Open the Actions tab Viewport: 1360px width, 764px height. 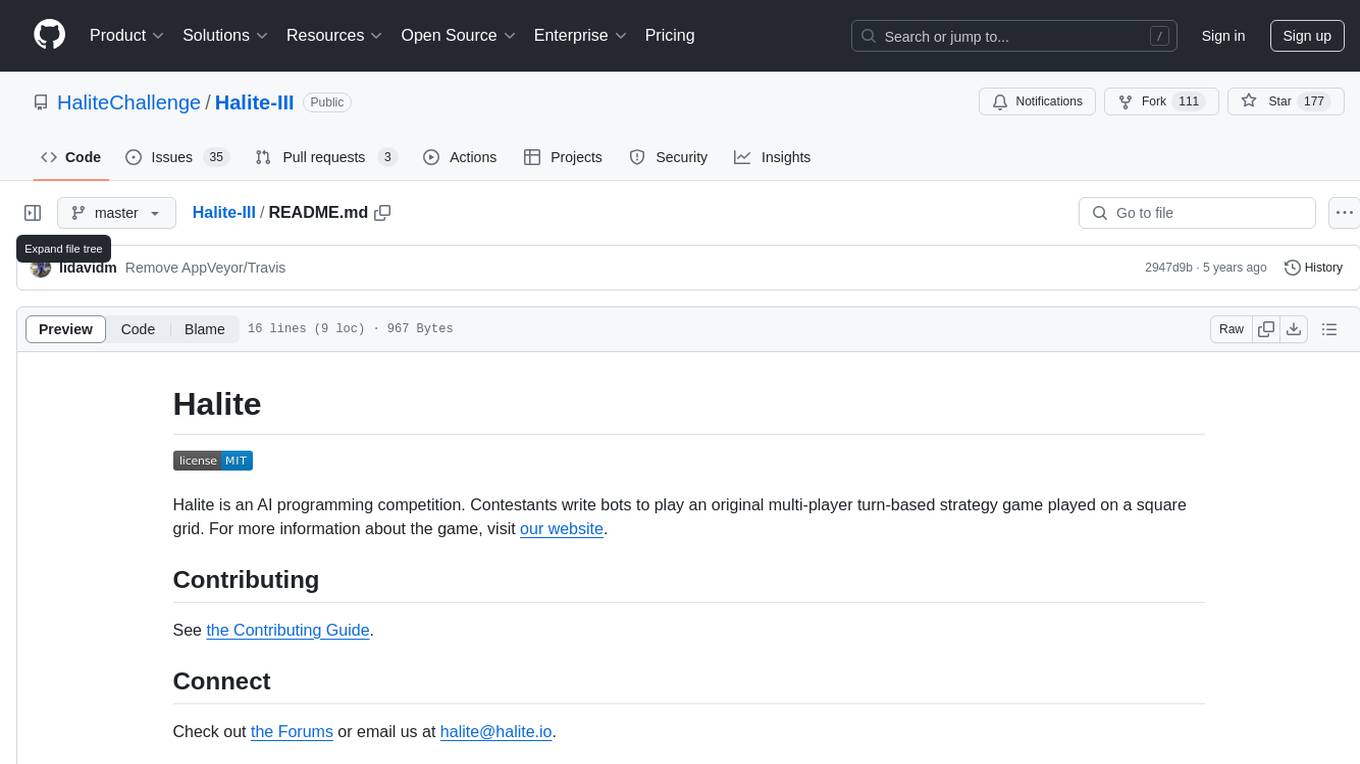460,157
